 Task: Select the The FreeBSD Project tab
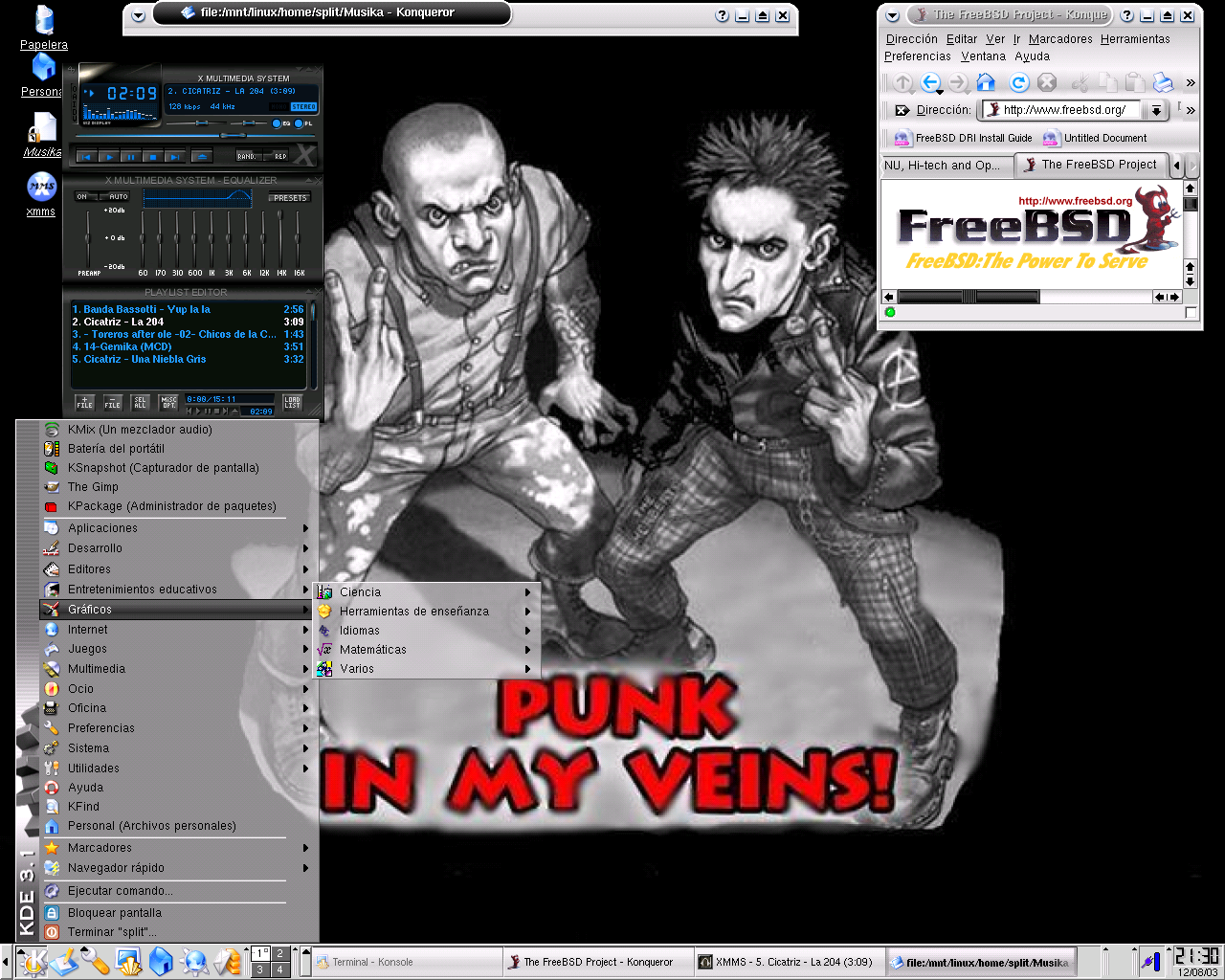click(x=1091, y=165)
